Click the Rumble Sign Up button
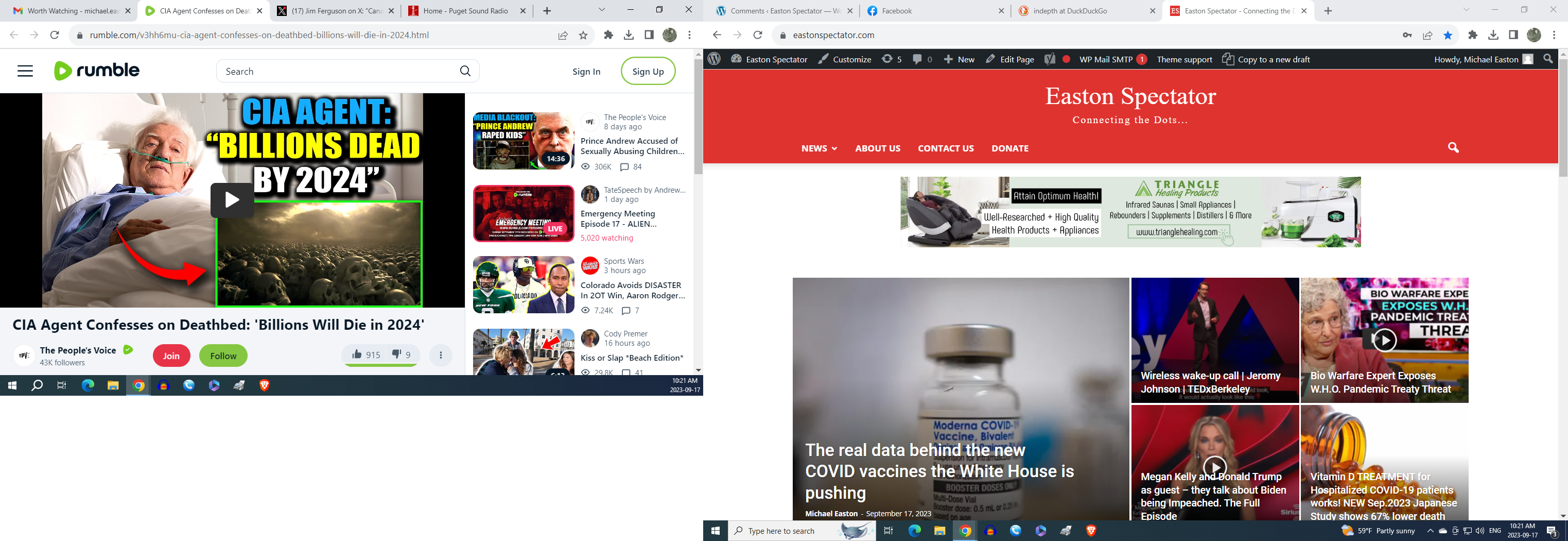 tap(648, 71)
